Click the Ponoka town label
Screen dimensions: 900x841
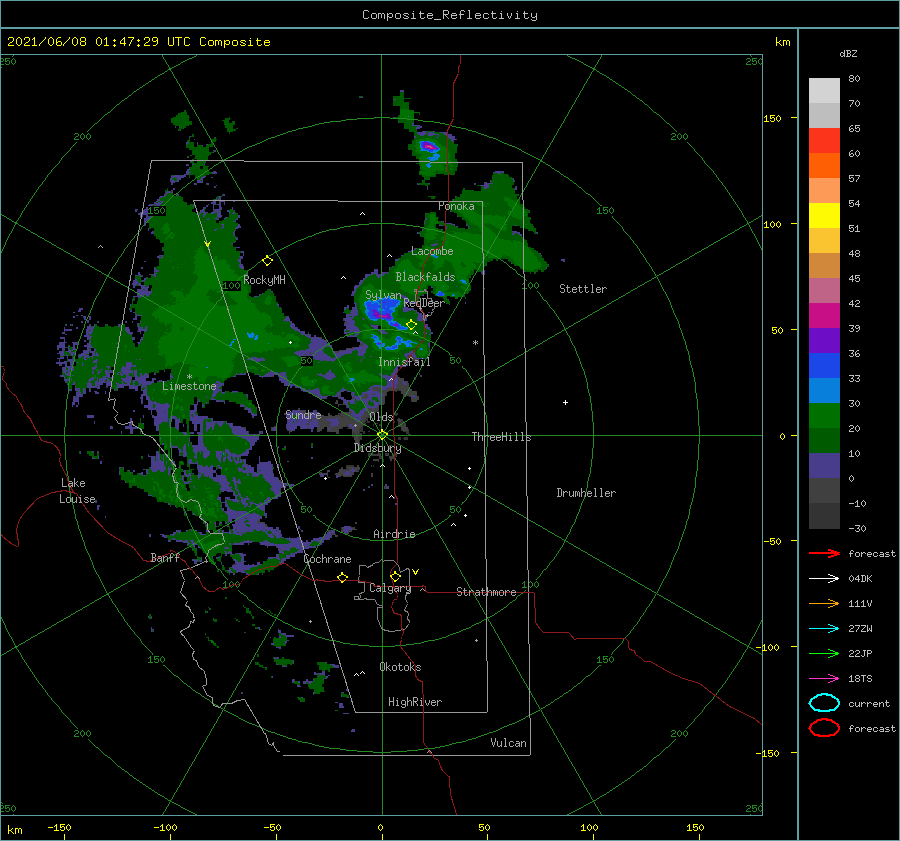click(x=456, y=206)
